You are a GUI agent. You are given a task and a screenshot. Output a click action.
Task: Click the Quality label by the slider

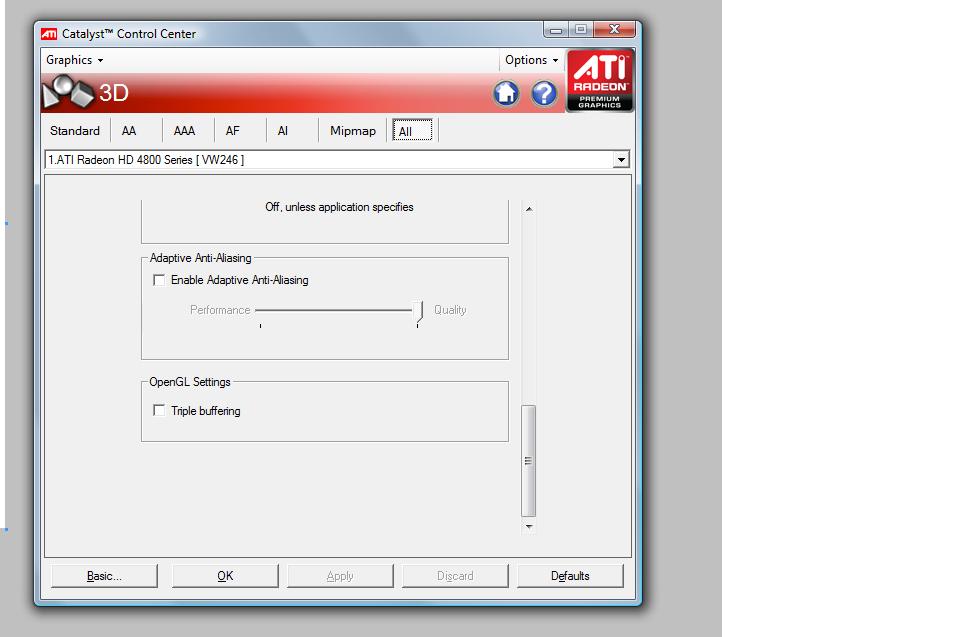pos(450,310)
